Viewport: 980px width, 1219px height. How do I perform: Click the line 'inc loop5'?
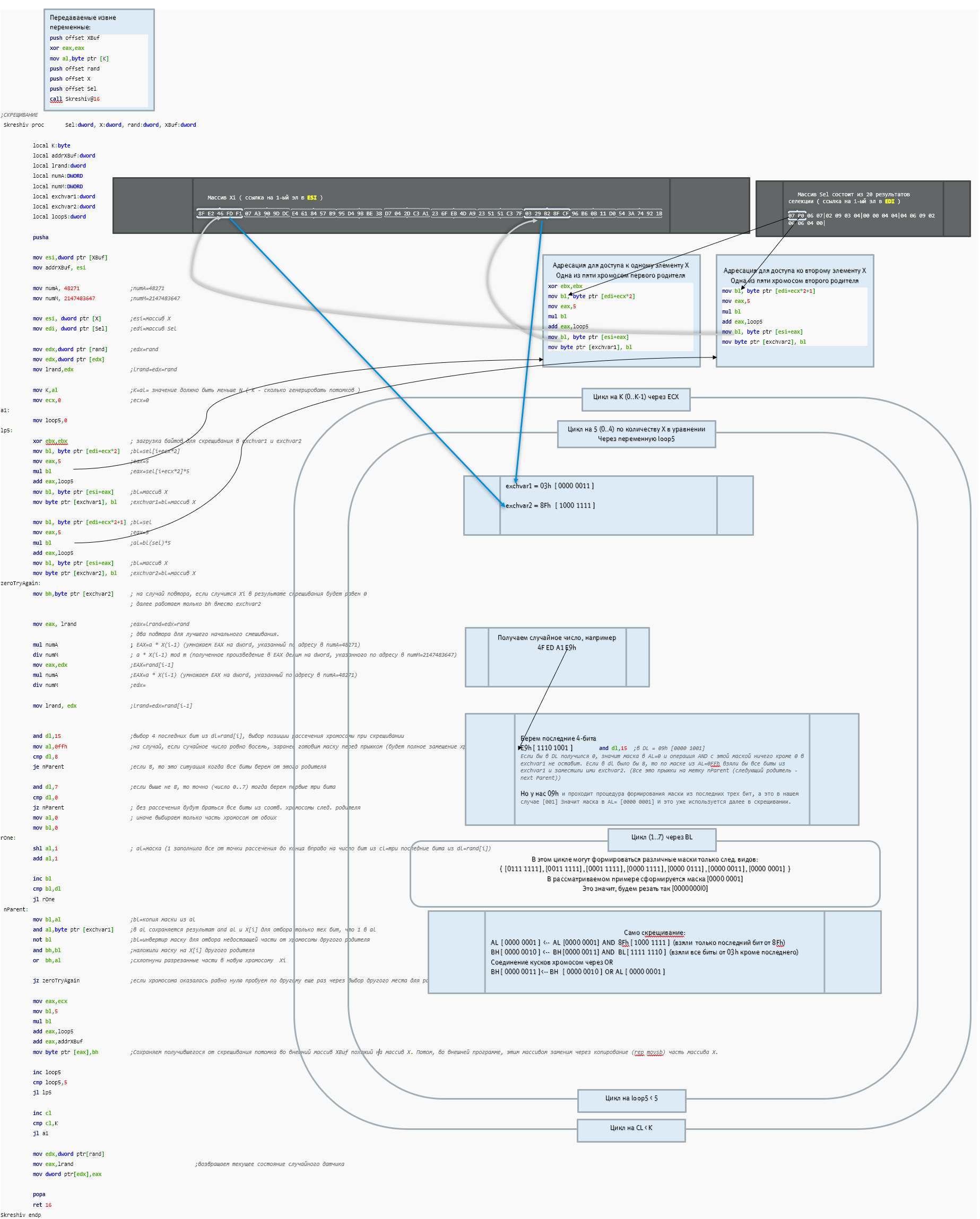pos(47,1072)
